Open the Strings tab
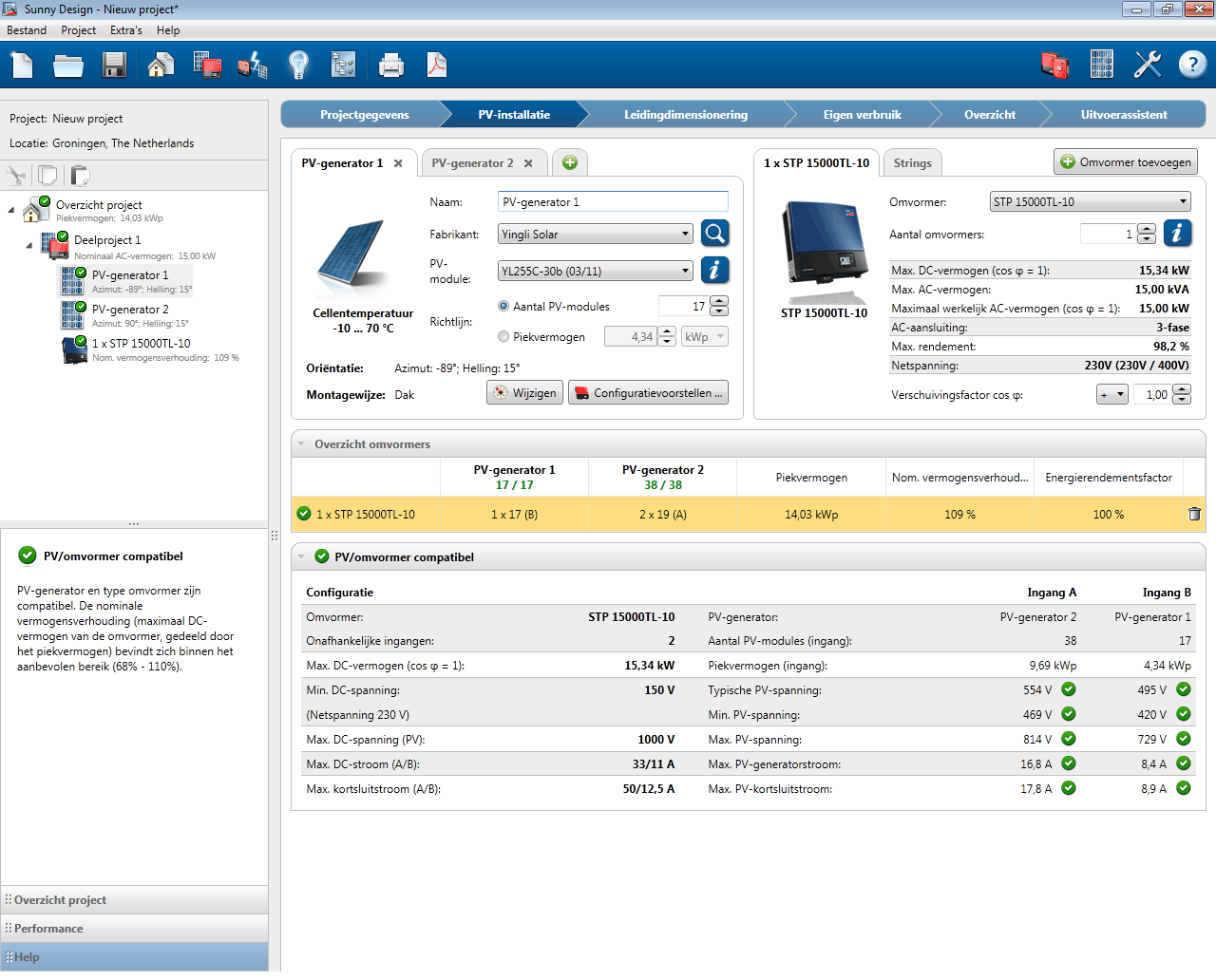 pos(912,162)
